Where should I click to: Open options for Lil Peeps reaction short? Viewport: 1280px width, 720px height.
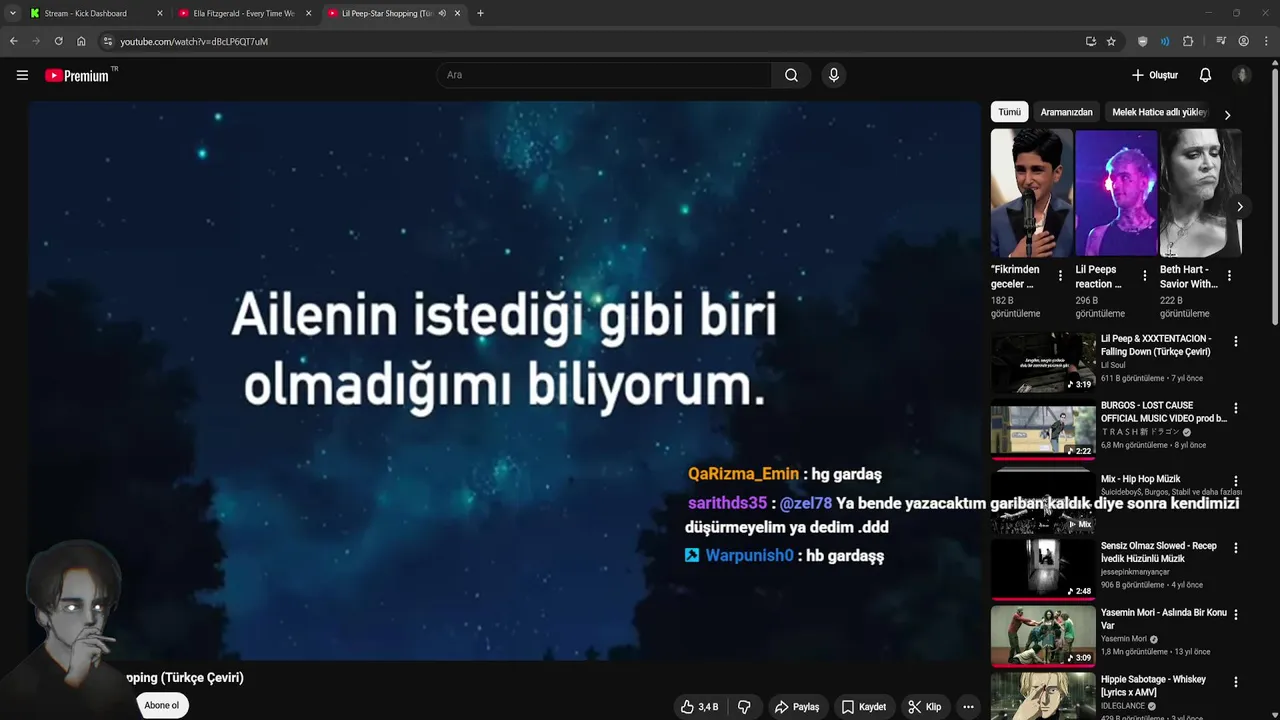pyautogui.click(x=1145, y=275)
